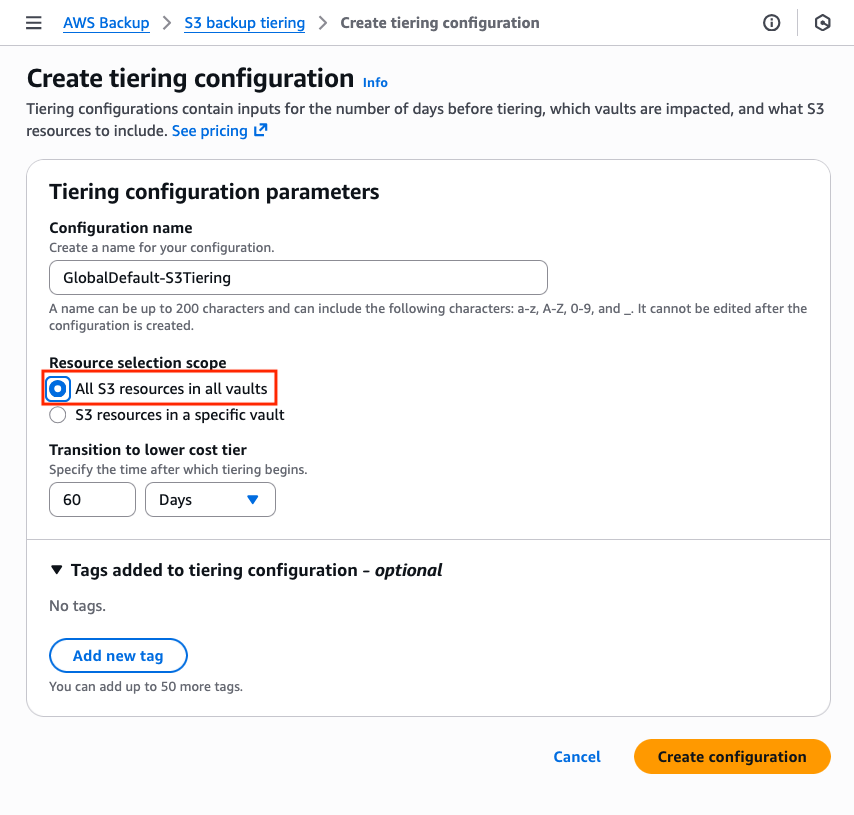The image size is (854, 815).
Task: Cancel the tiering configuration creation
Action: click(x=576, y=756)
